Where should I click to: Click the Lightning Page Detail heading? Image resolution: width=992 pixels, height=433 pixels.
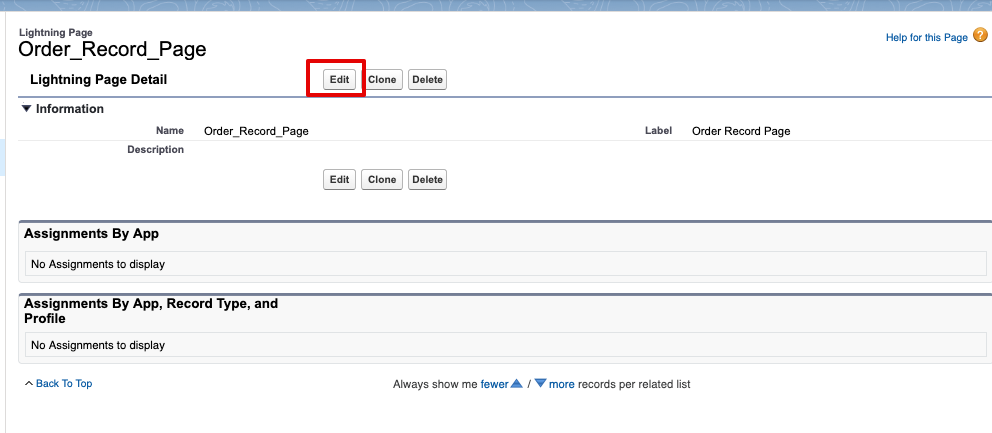click(99, 80)
